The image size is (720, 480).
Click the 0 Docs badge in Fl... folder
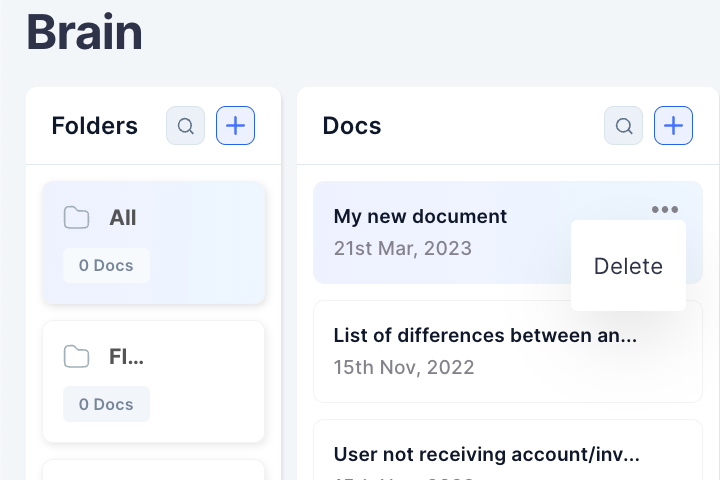click(x=106, y=404)
